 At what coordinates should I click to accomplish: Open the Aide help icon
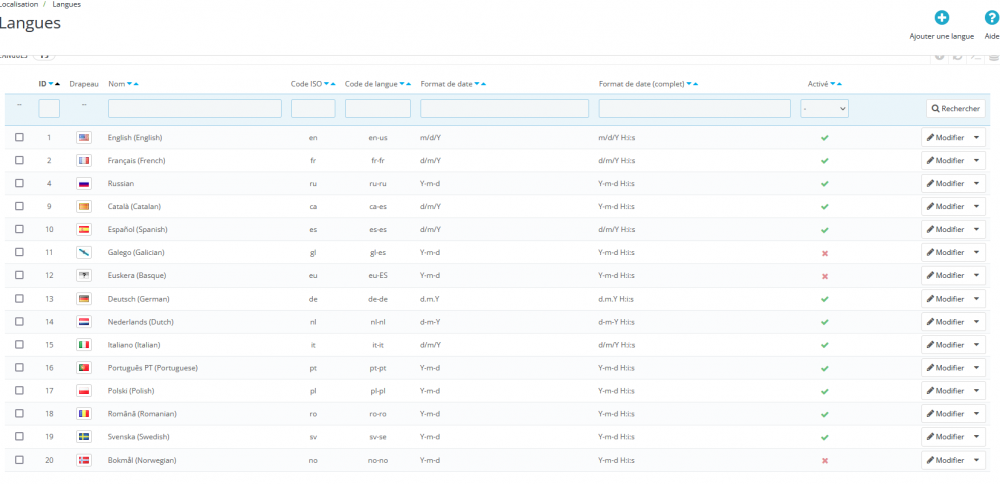point(992,18)
